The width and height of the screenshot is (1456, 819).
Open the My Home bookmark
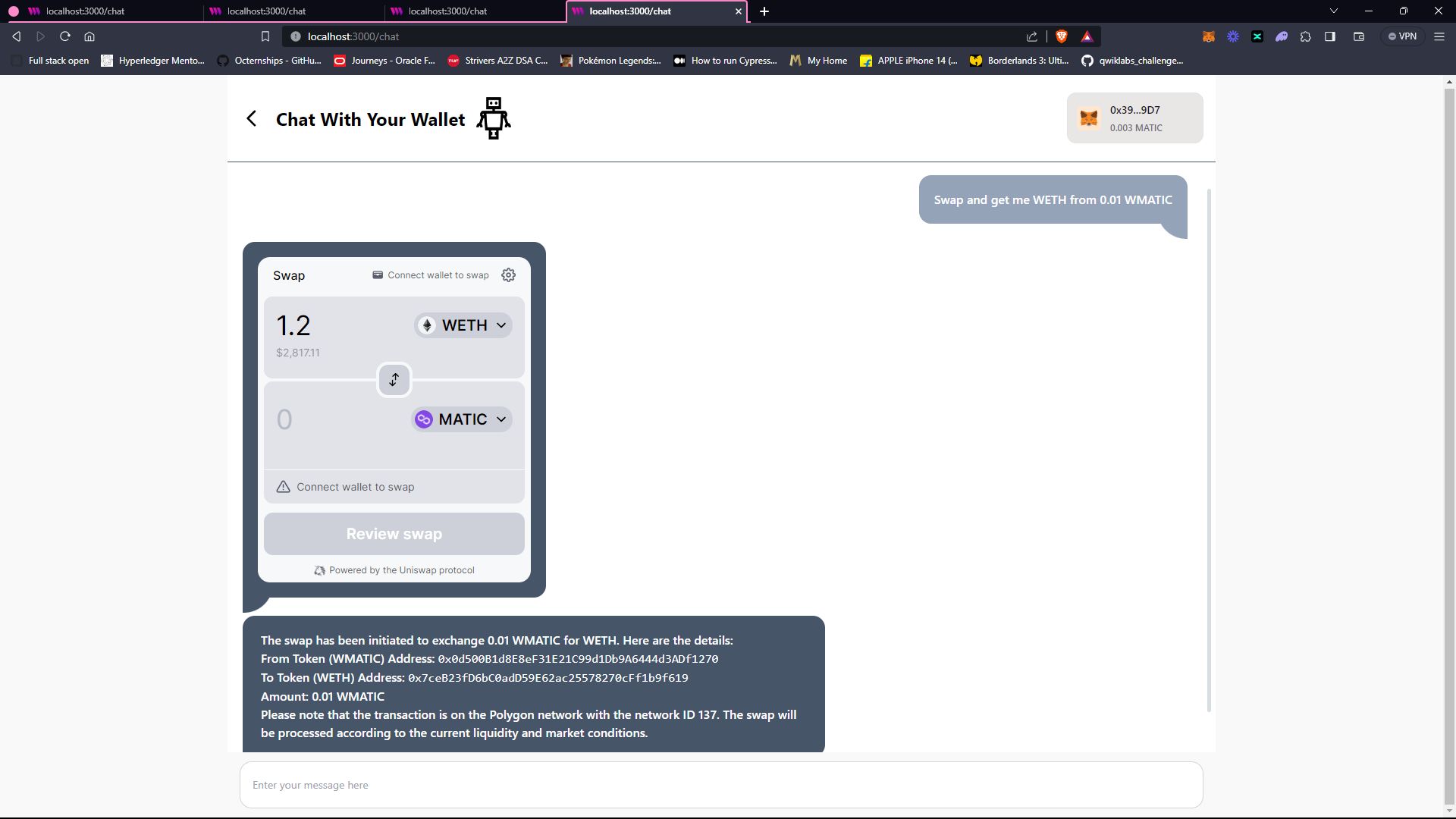coord(818,61)
